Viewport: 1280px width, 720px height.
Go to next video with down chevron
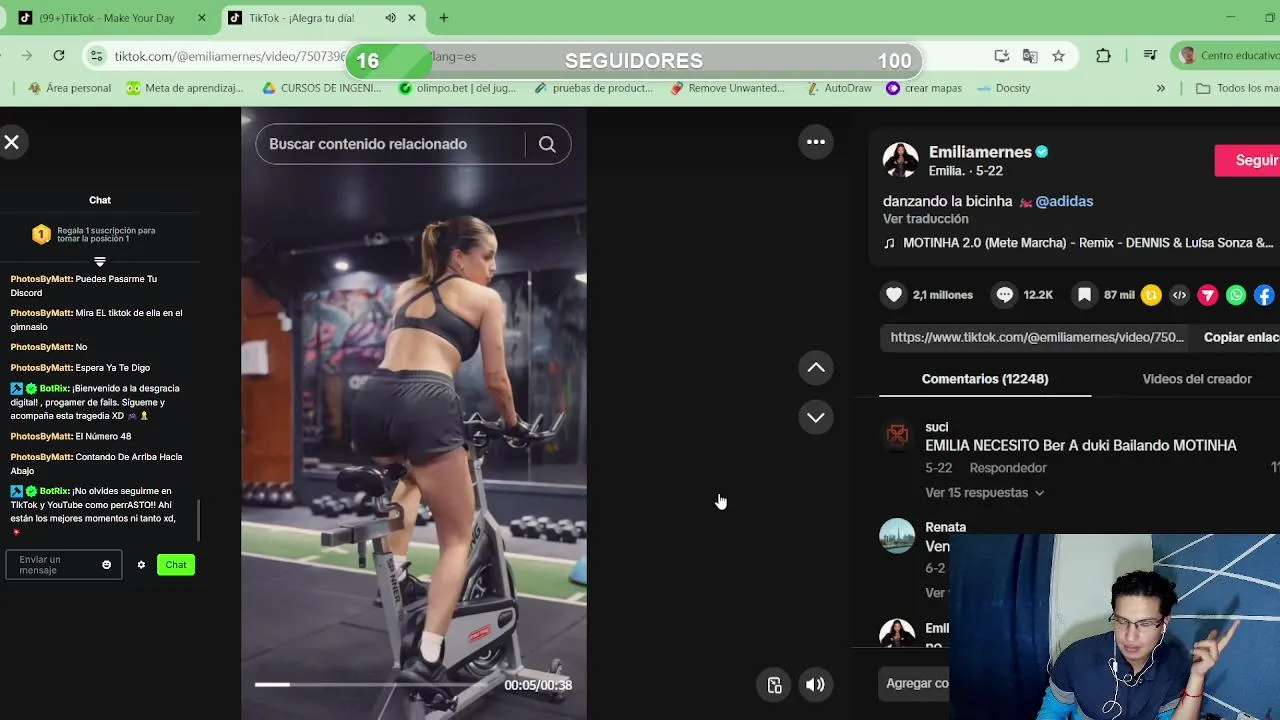click(x=816, y=417)
